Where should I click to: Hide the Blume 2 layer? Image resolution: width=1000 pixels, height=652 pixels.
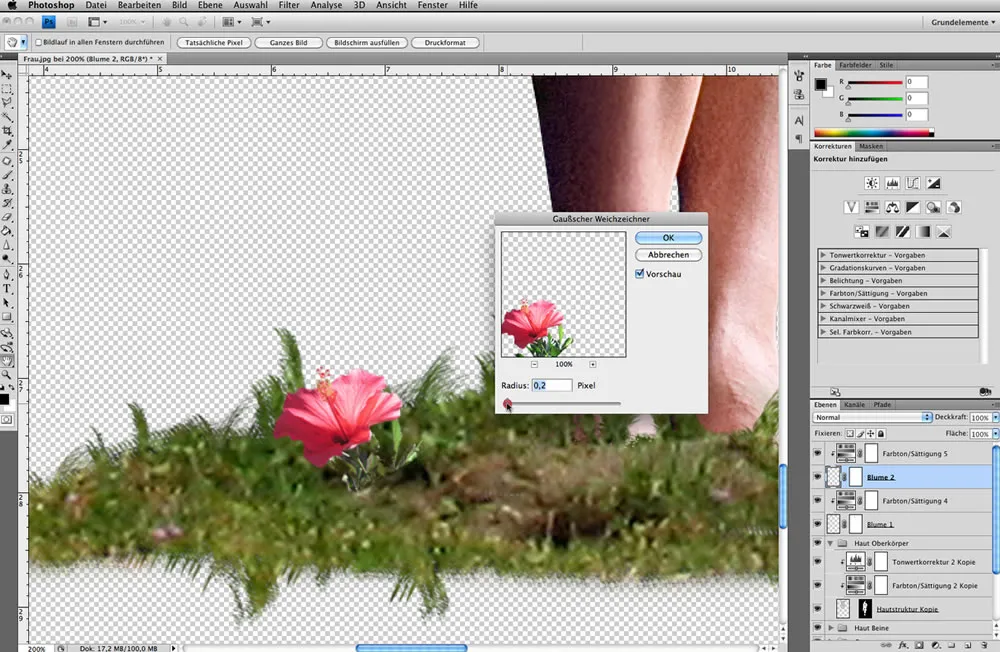click(x=815, y=475)
